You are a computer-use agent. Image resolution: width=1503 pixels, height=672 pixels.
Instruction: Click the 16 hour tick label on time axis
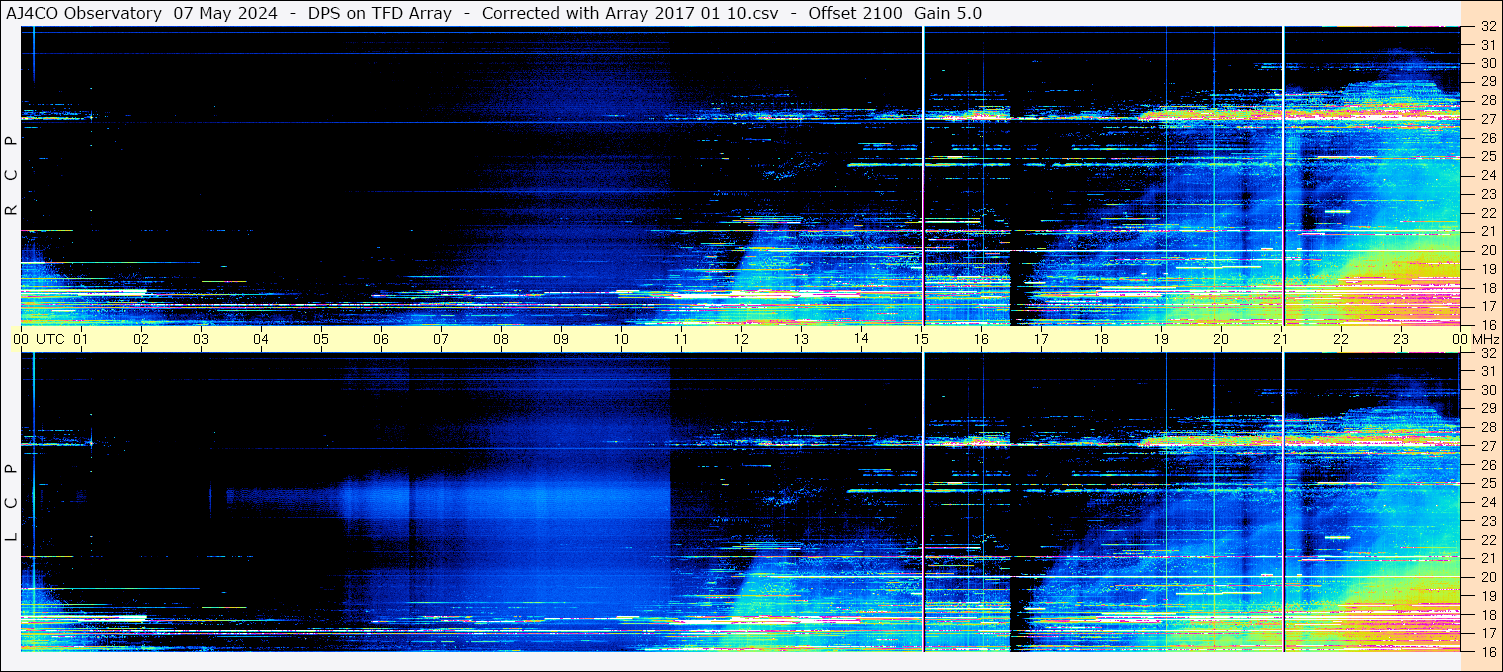[x=981, y=339]
